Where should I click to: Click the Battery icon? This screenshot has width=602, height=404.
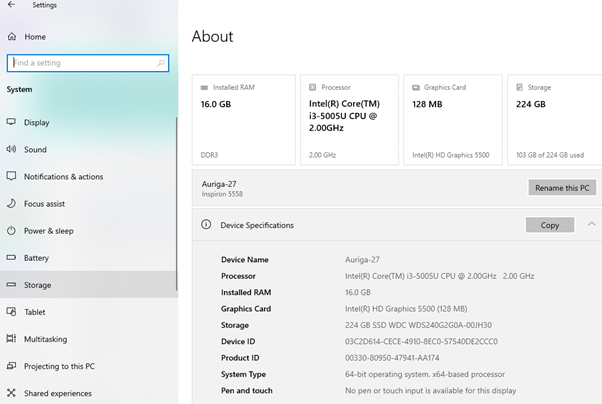(x=11, y=257)
